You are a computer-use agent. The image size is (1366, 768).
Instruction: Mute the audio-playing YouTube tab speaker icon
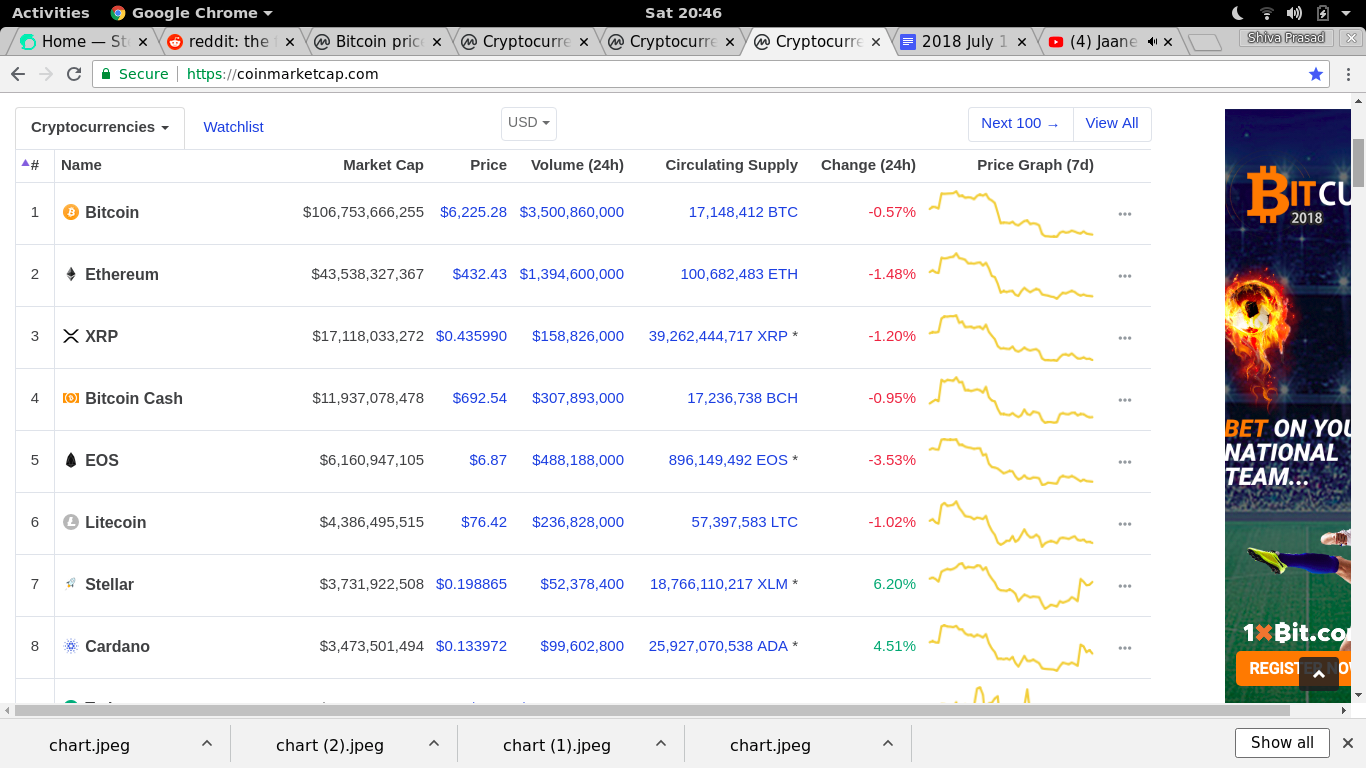pos(1152,42)
